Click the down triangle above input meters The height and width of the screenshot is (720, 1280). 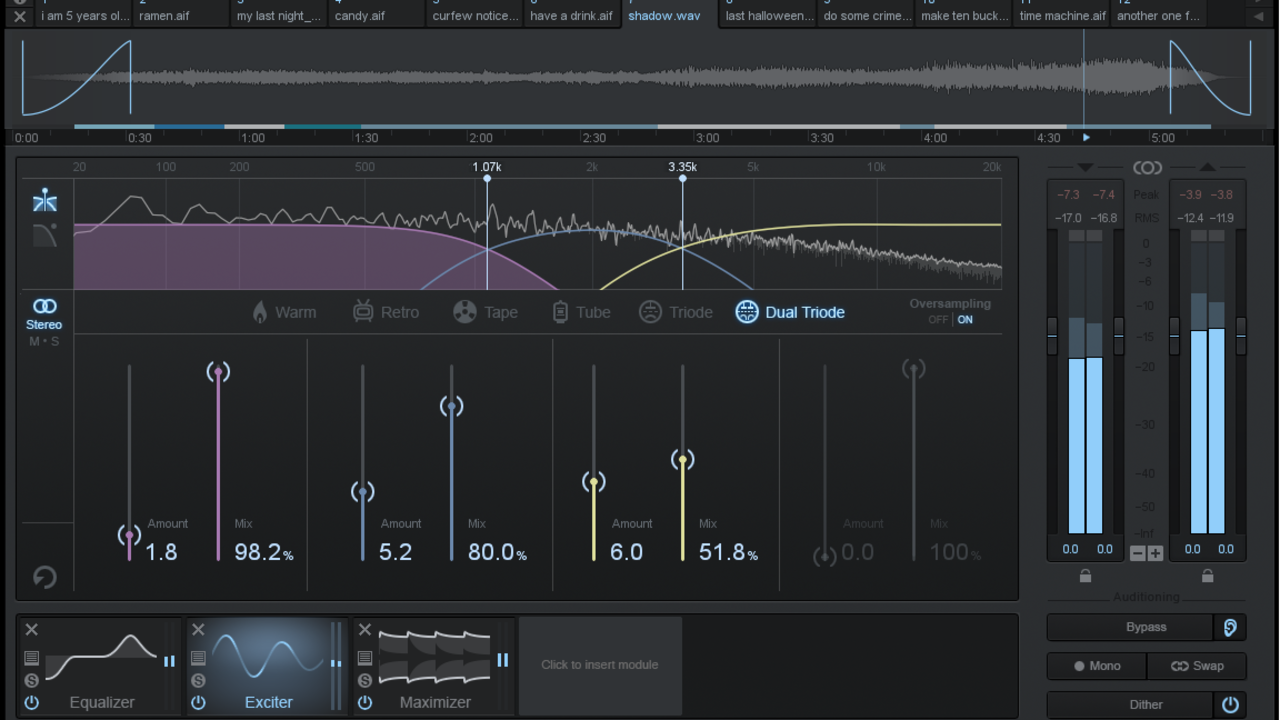click(x=1085, y=167)
